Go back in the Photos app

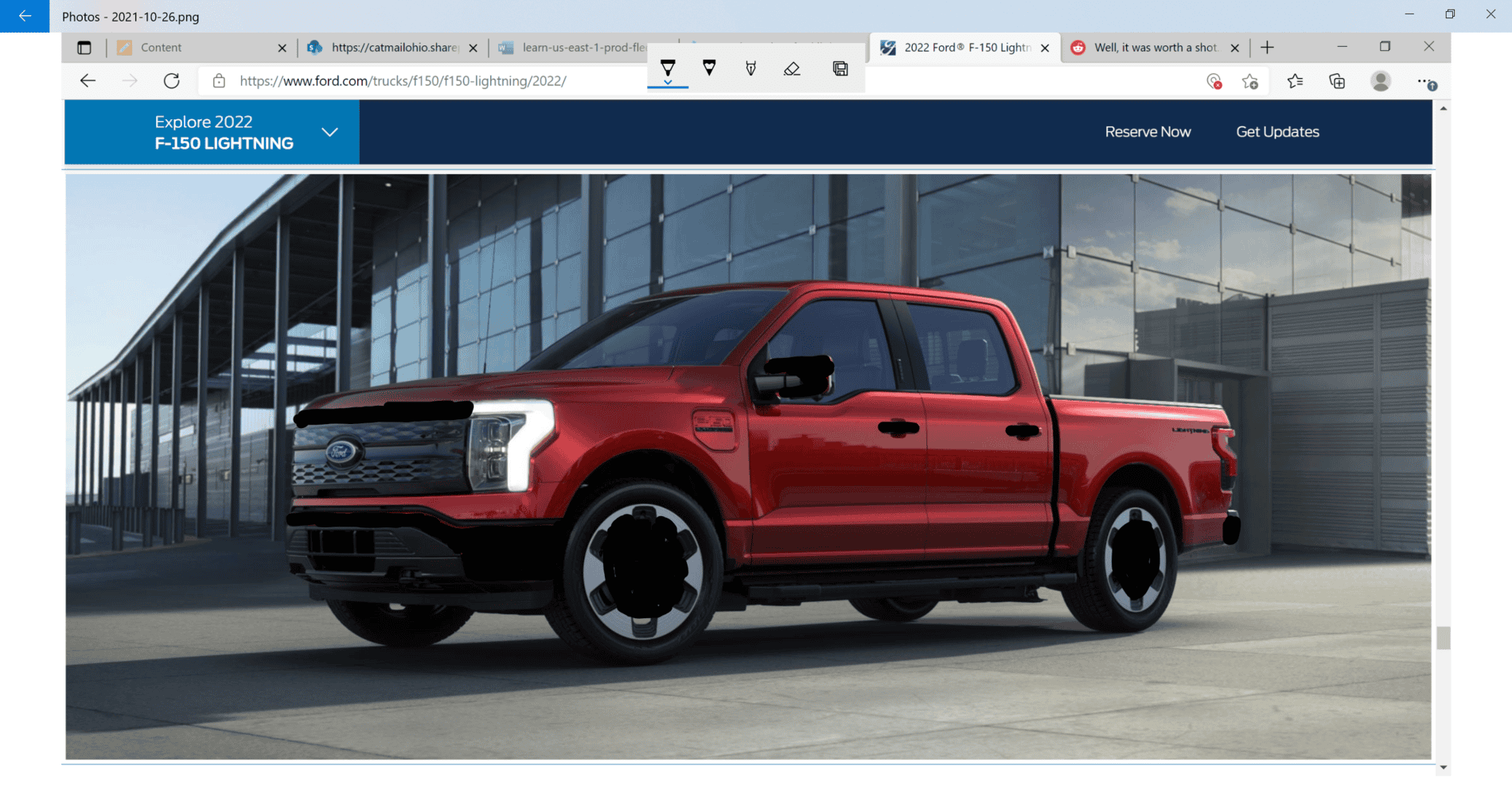click(25, 16)
